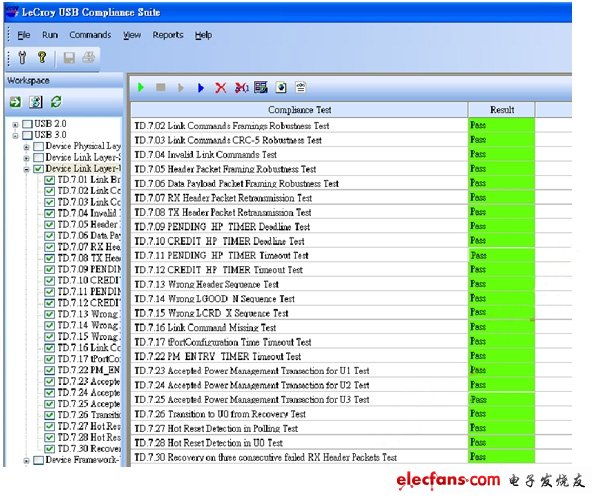
Task: Expand the USB 2.0 tree node
Action: click(15, 124)
